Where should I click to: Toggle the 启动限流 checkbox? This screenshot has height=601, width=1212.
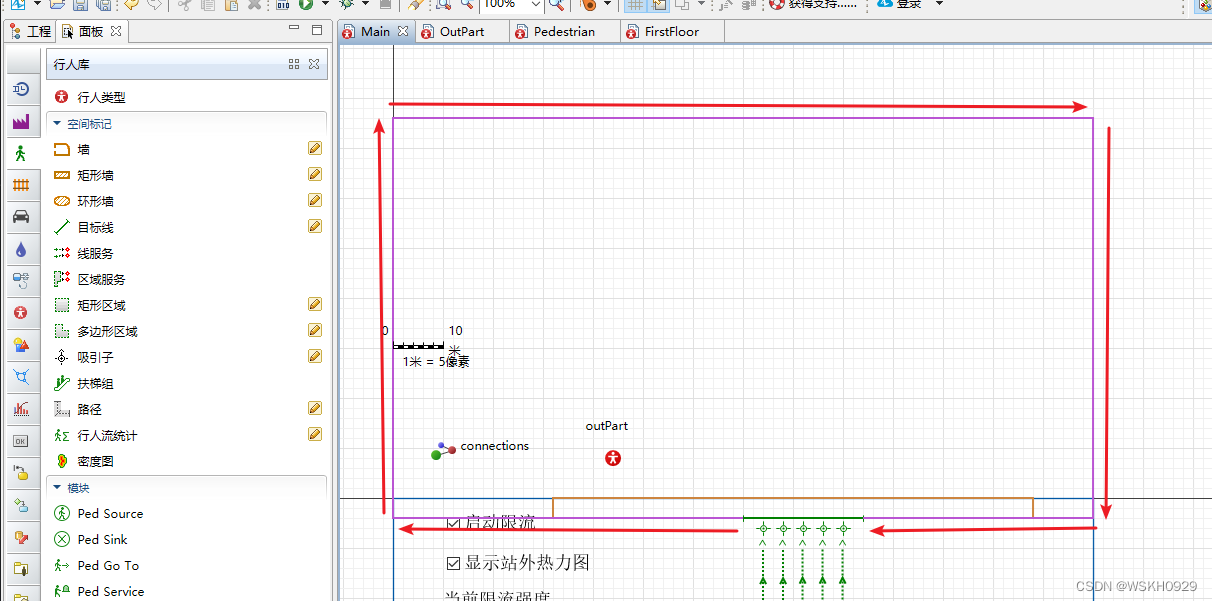pos(454,522)
